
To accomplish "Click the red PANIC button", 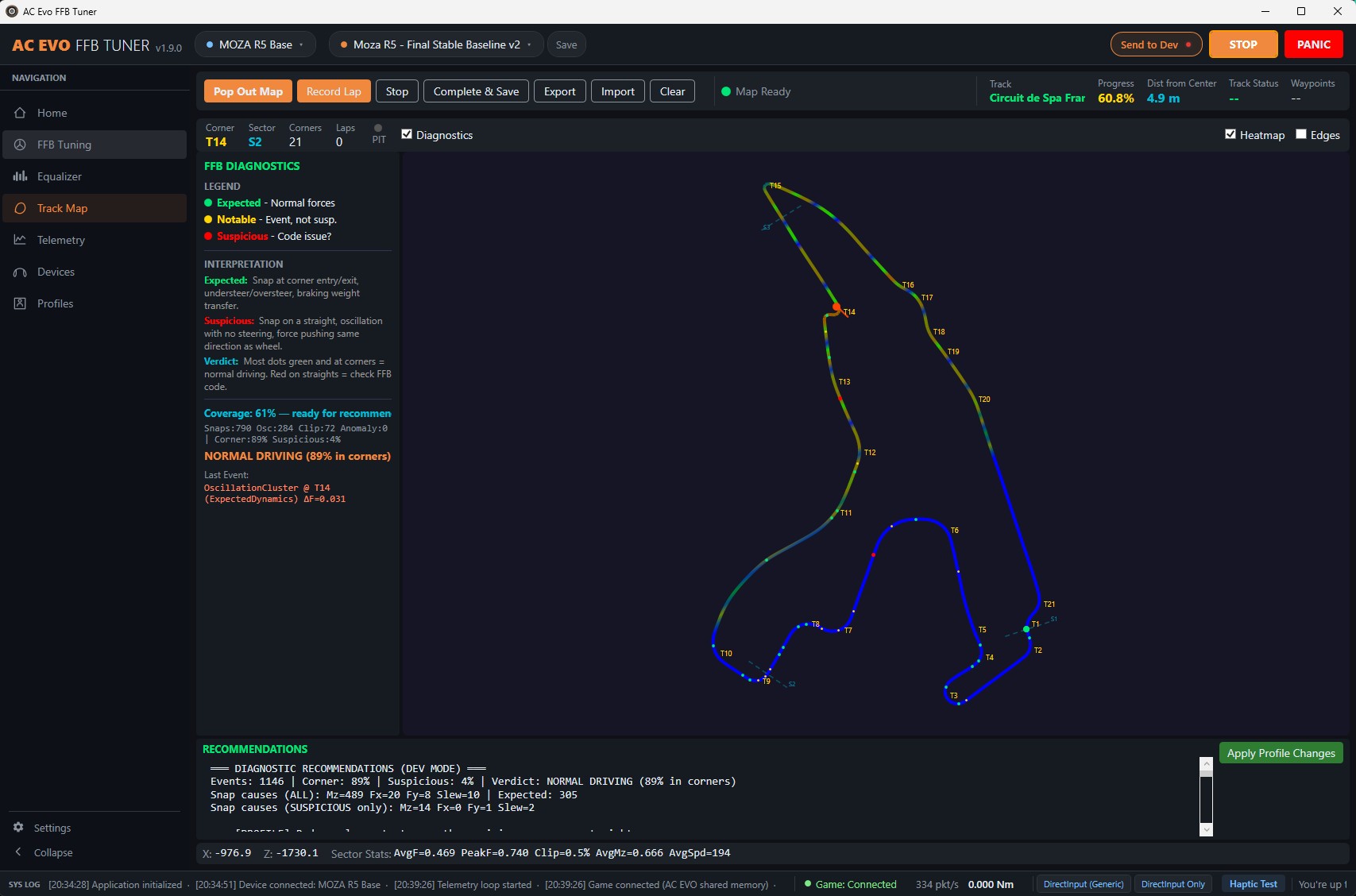I will (x=1314, y=44).
